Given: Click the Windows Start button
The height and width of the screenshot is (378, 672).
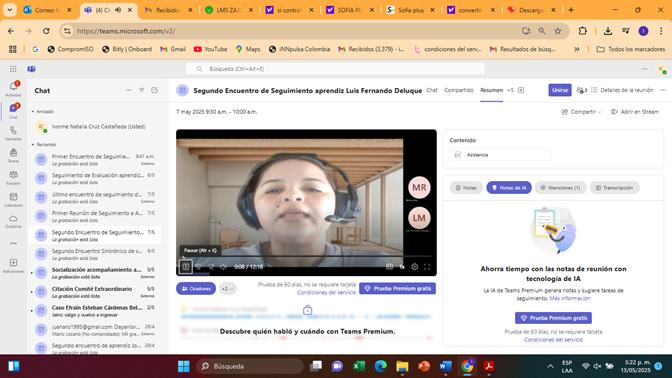Looking at the screenshot, I should (183, 366).
